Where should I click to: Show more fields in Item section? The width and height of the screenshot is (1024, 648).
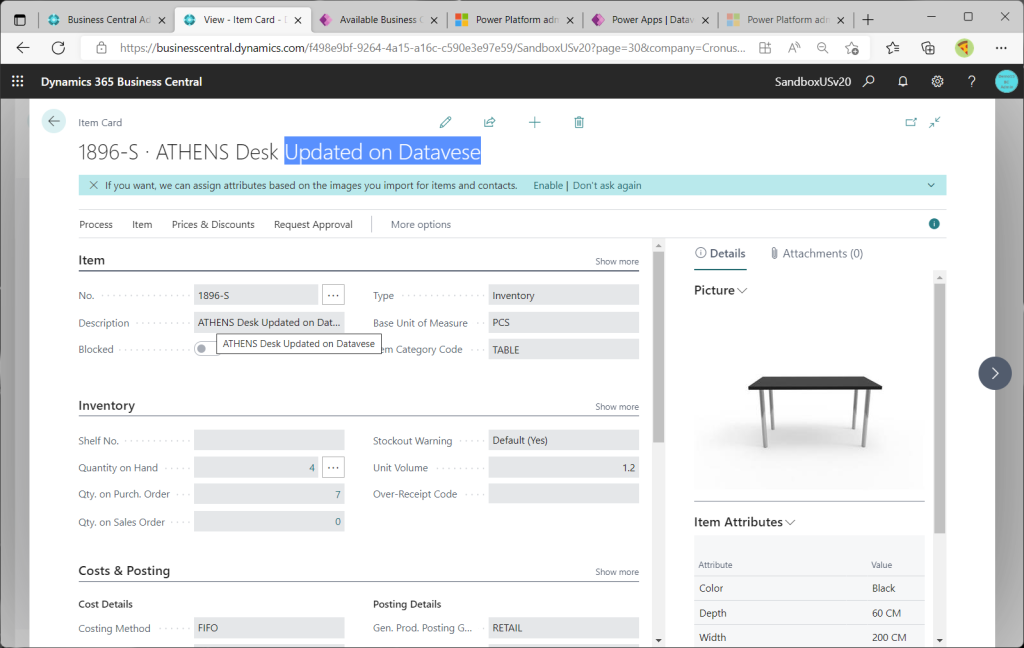(x=616, y=261)
